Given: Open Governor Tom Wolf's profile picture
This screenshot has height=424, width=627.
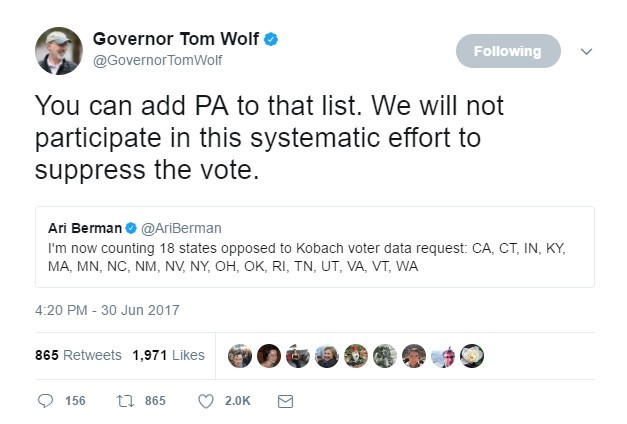Looking at the screenshot, I should (x=58, y=51).
